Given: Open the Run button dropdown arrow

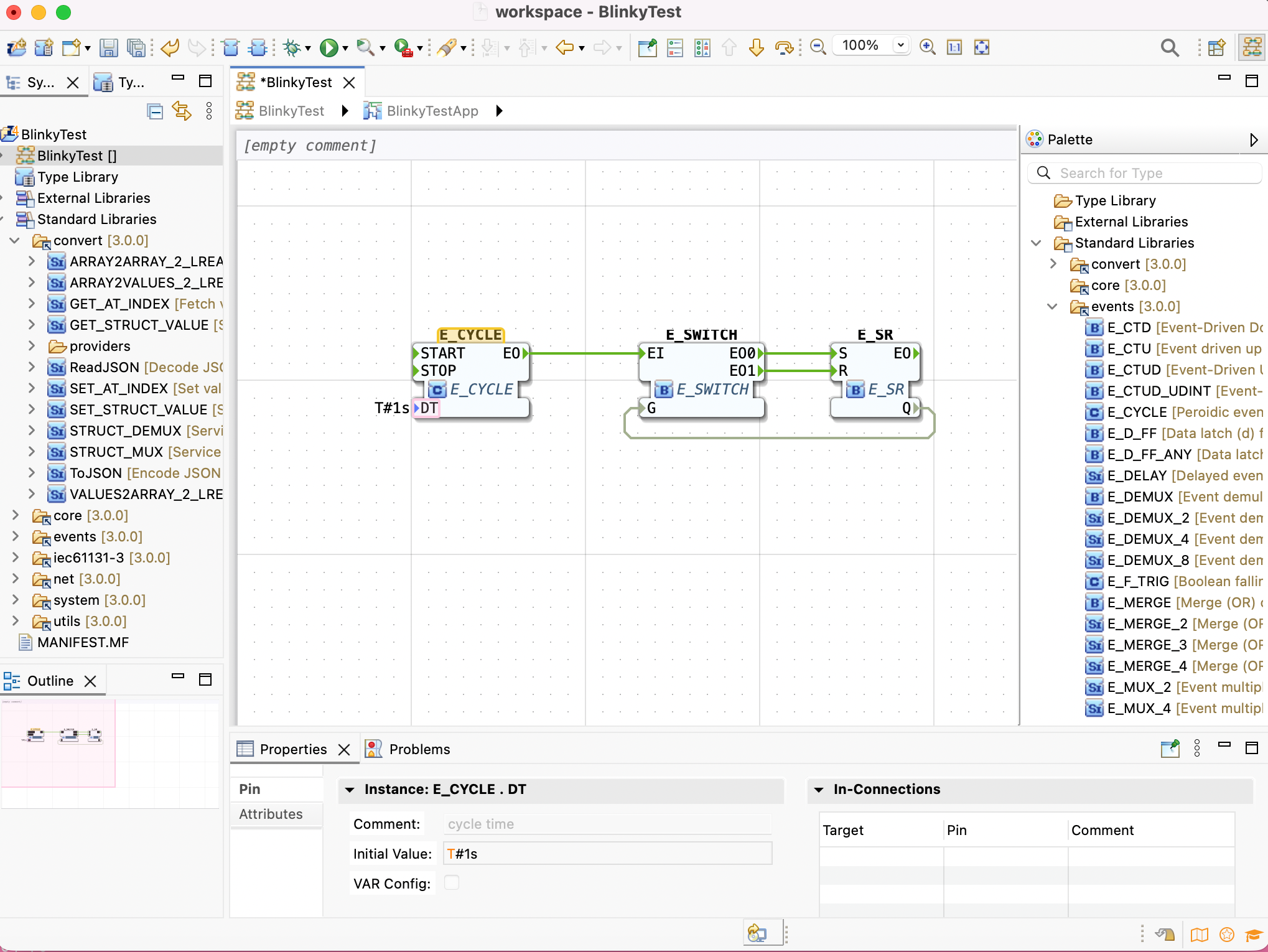Looking at the screenshot, I should [345, 48].
